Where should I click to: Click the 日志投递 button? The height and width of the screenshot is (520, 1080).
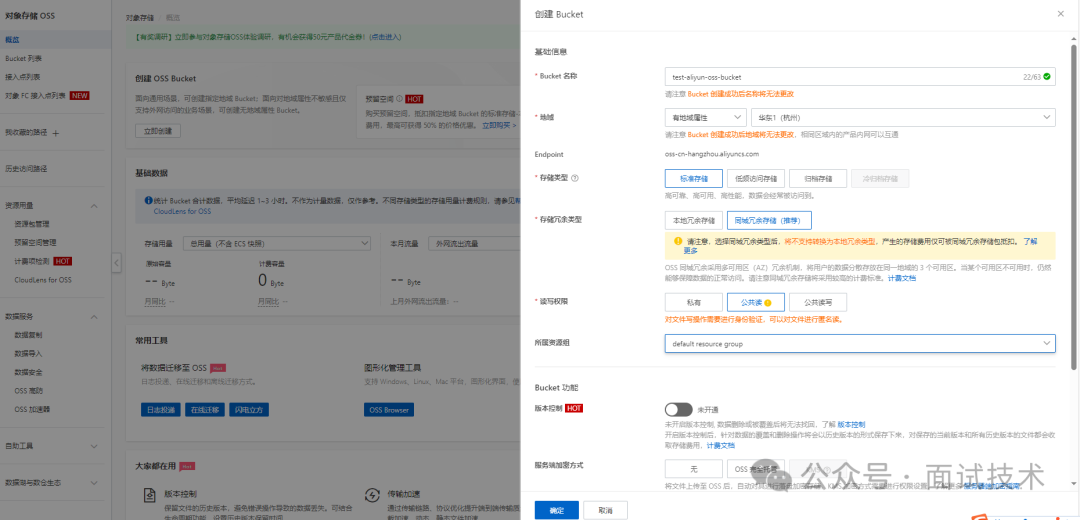click(160, 410)
